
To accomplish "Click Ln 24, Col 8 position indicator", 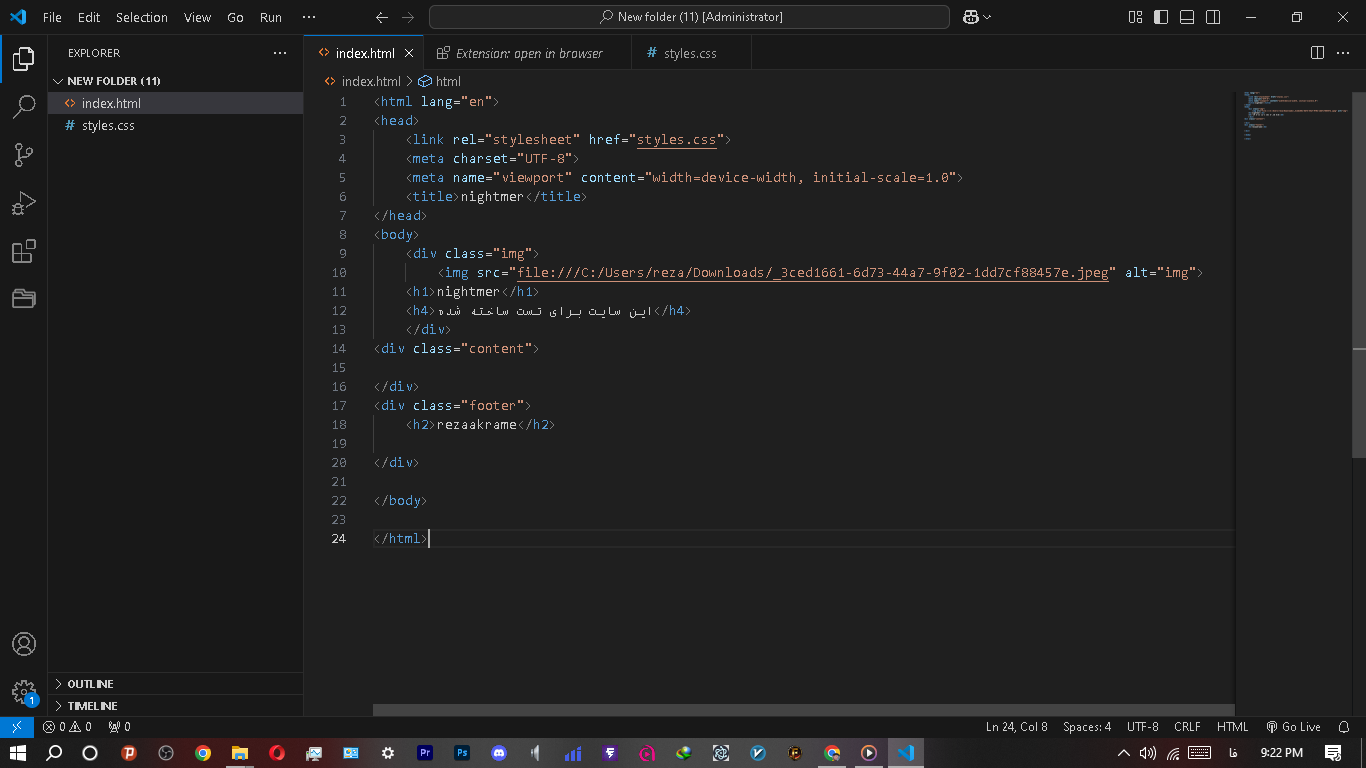I will tap(1017, 727).
